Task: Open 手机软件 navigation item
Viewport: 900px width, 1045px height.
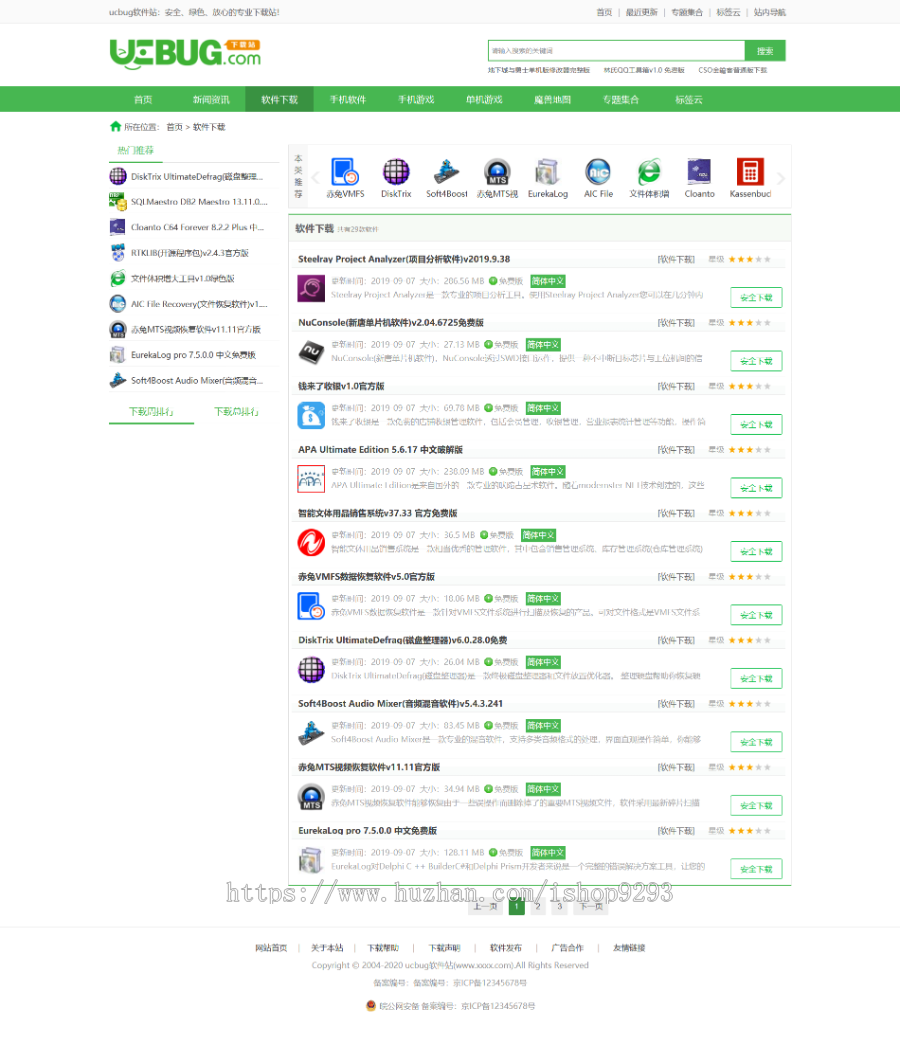Action: click(x=347, y=99)
